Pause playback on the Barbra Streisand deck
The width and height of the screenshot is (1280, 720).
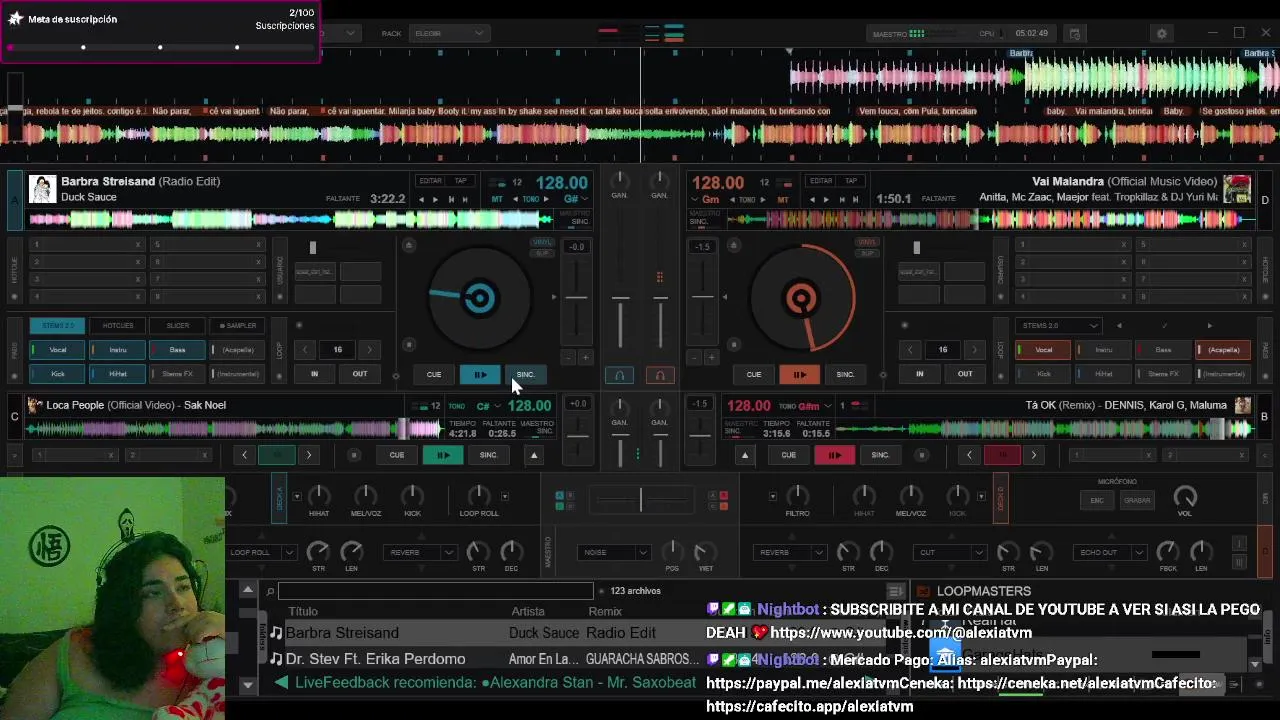click(480, 374)
